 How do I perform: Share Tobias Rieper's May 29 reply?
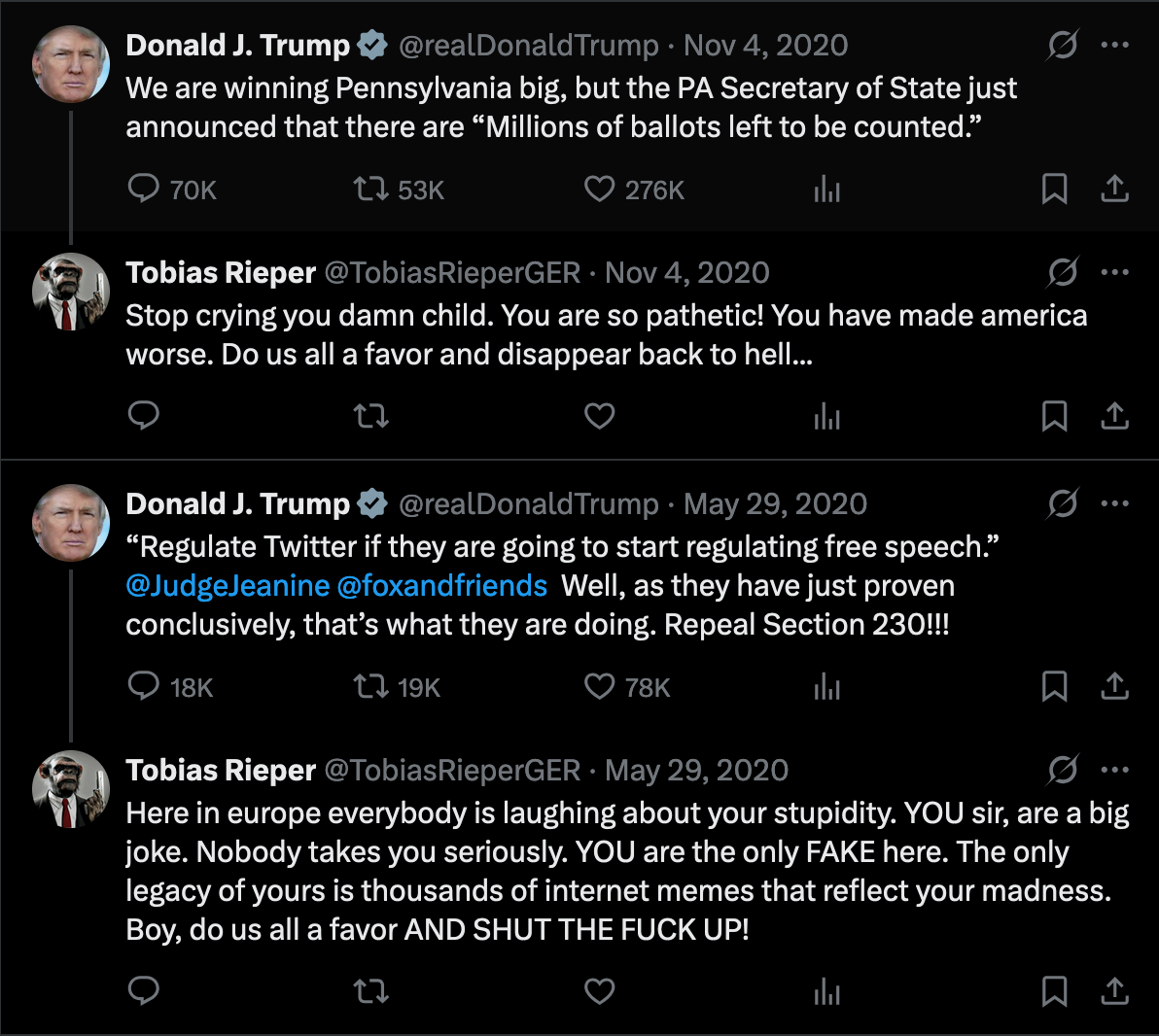(x=1114, y=991)
